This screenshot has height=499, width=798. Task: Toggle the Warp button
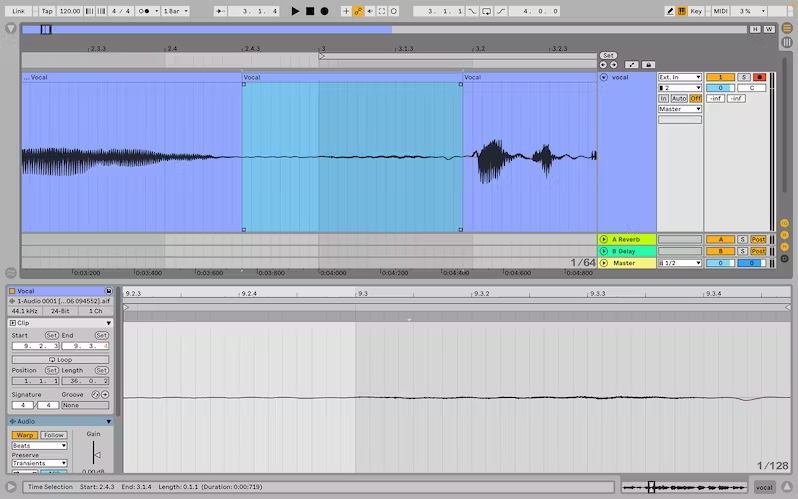pyautogui.click(x=24, y=435)
